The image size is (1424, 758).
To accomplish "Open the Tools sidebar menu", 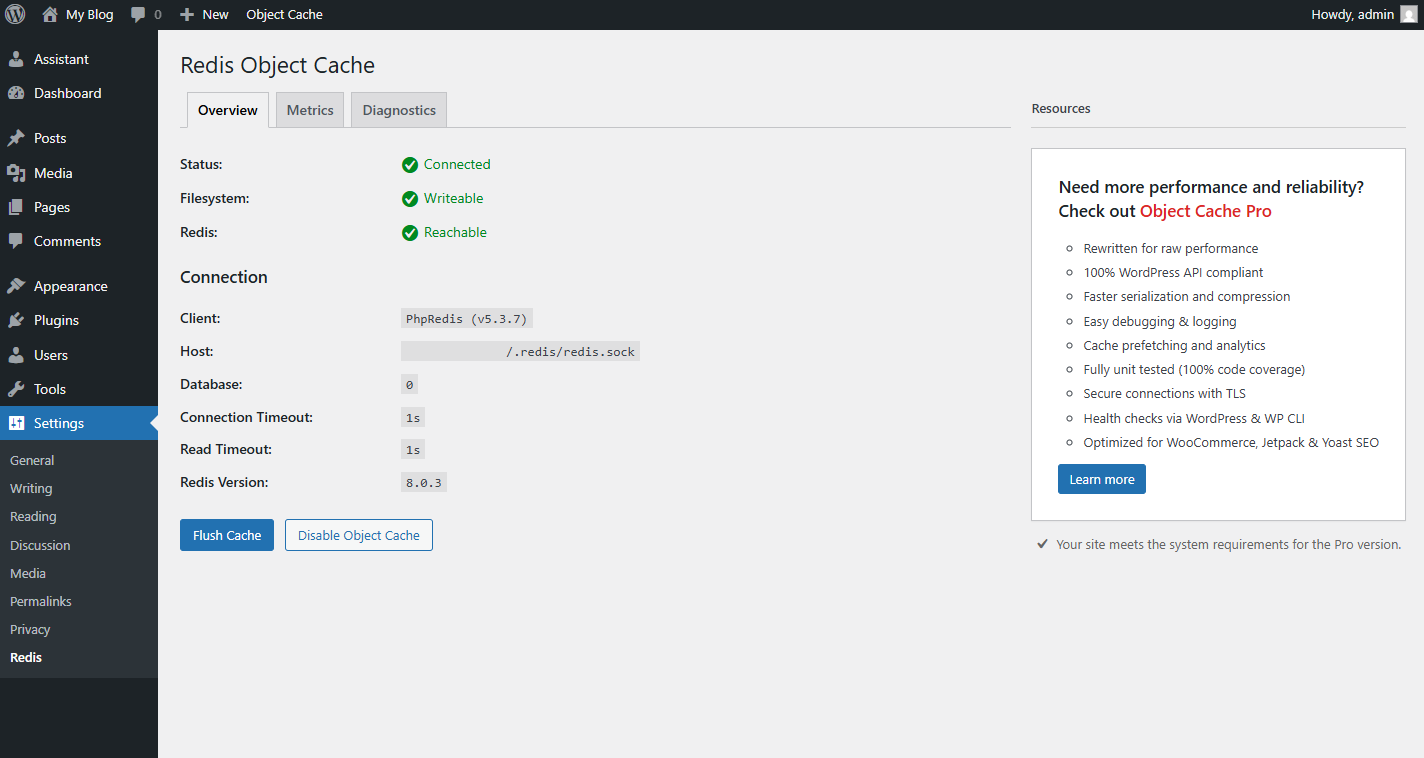I will point(50,389).
